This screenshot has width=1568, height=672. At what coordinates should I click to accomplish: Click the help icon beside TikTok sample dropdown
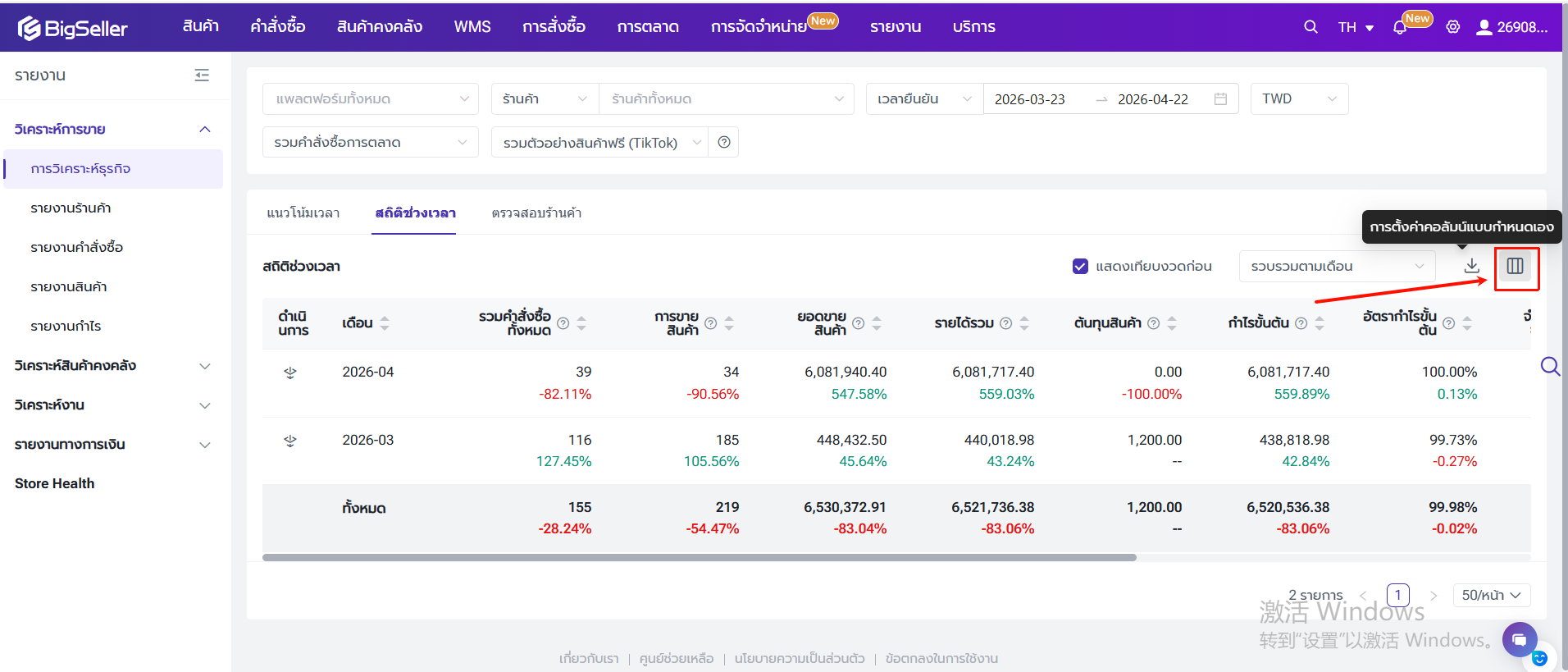point(724,142)
